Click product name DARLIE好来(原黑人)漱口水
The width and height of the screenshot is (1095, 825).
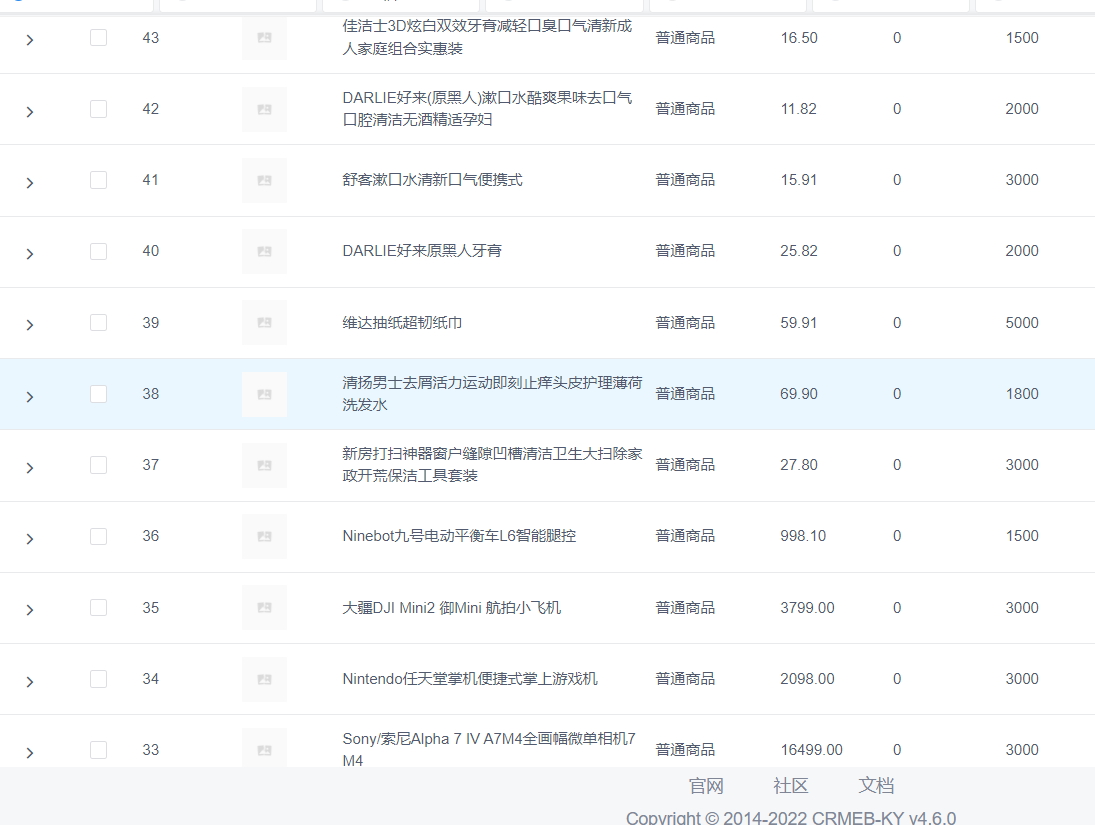(x=487, y=108)
